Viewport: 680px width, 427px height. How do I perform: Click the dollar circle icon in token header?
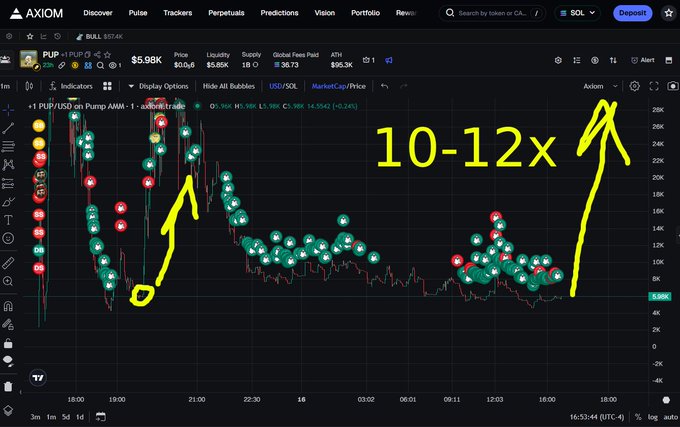pyautogui.click(x=595, y=60)
